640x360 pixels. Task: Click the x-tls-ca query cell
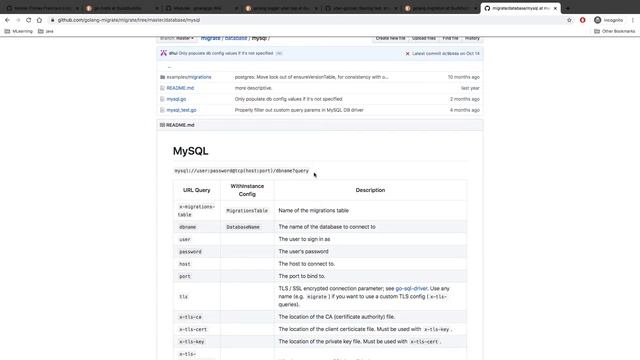click(x=197, y=317)
